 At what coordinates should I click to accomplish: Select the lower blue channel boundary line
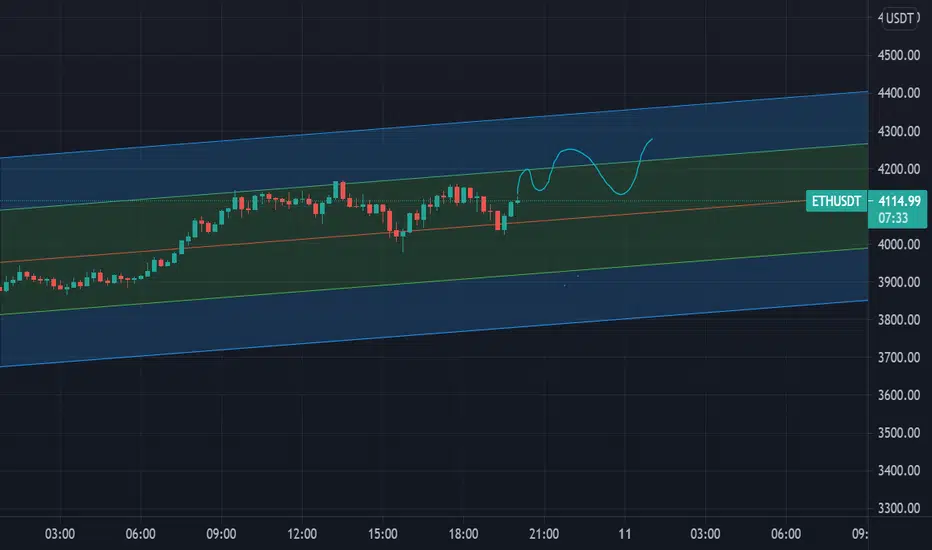point(434,334)
